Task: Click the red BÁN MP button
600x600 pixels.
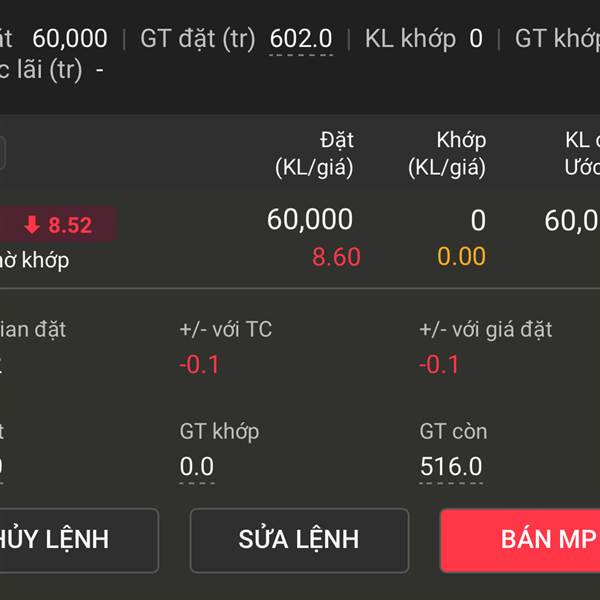Action: click(x=520, y=540)
